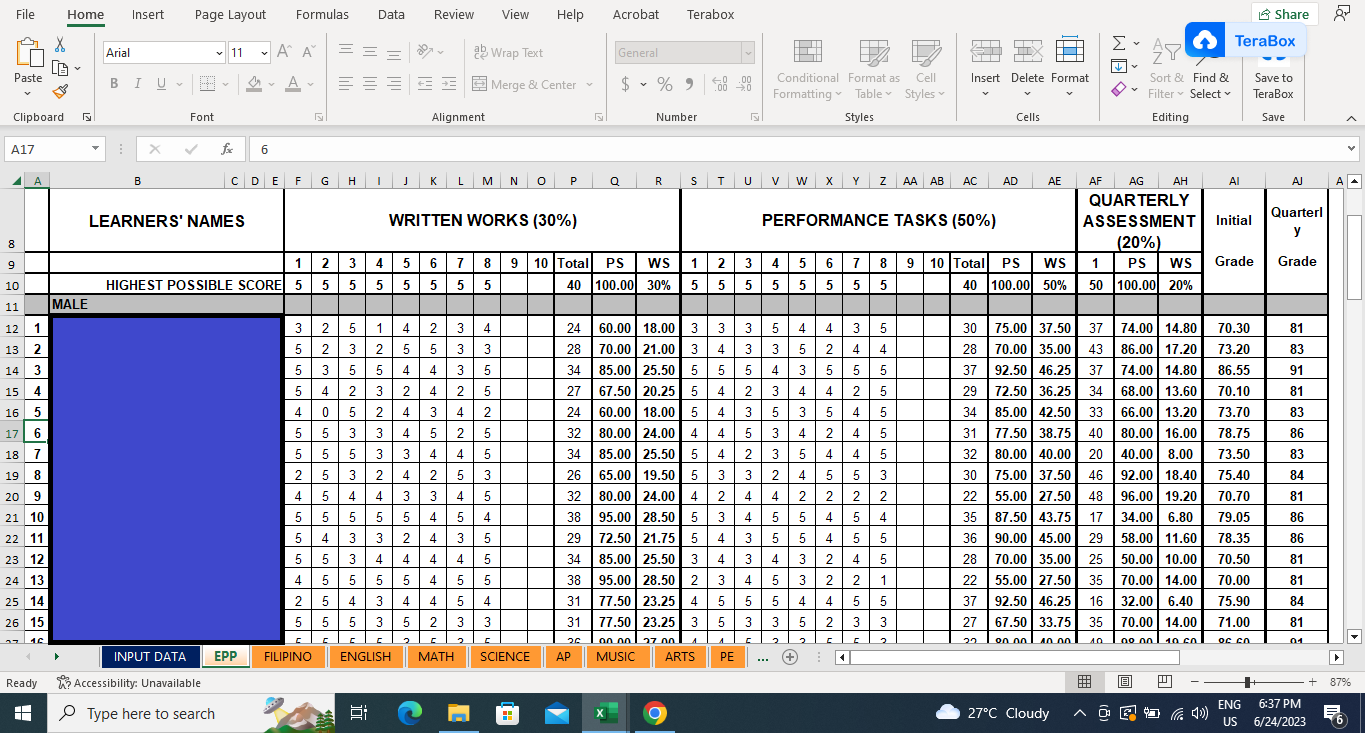Viewport: 1365px width, 733px height.
Task: Open File Explorer from the taskbar
Action: pos(459,713)
